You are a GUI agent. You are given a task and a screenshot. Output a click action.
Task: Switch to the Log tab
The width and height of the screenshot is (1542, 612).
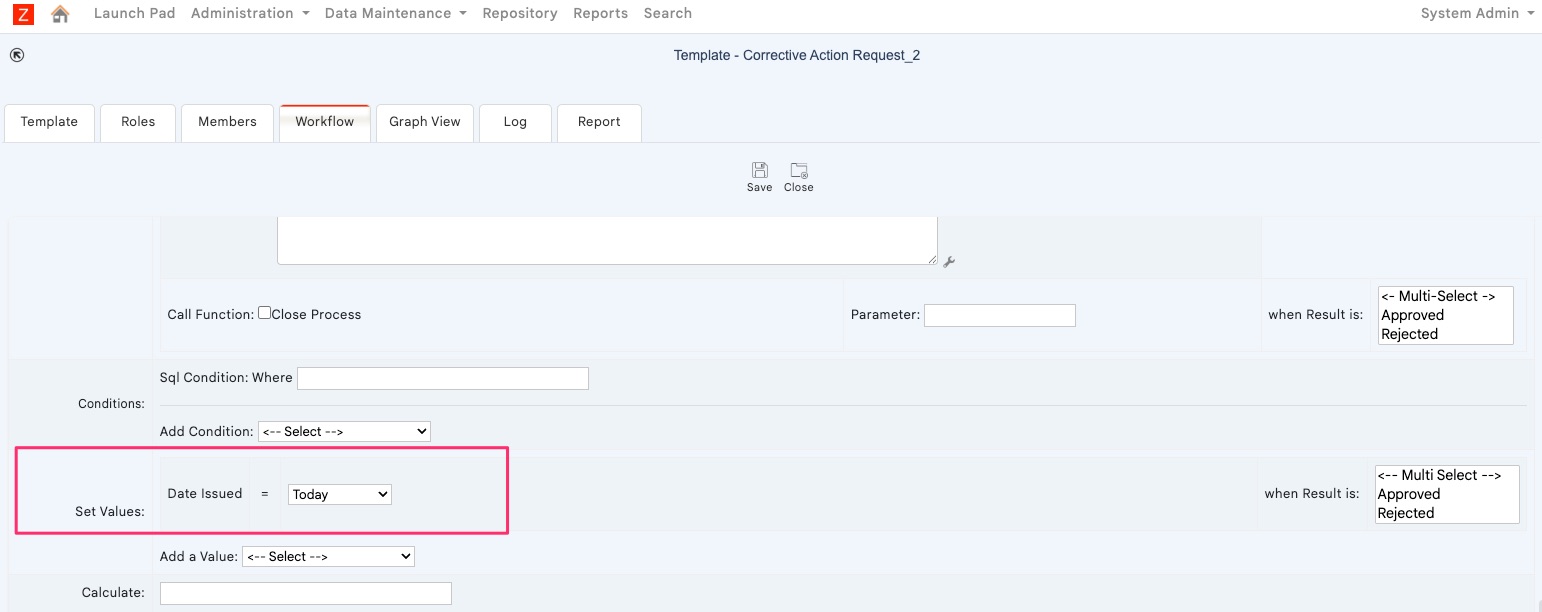click(515, 122)
